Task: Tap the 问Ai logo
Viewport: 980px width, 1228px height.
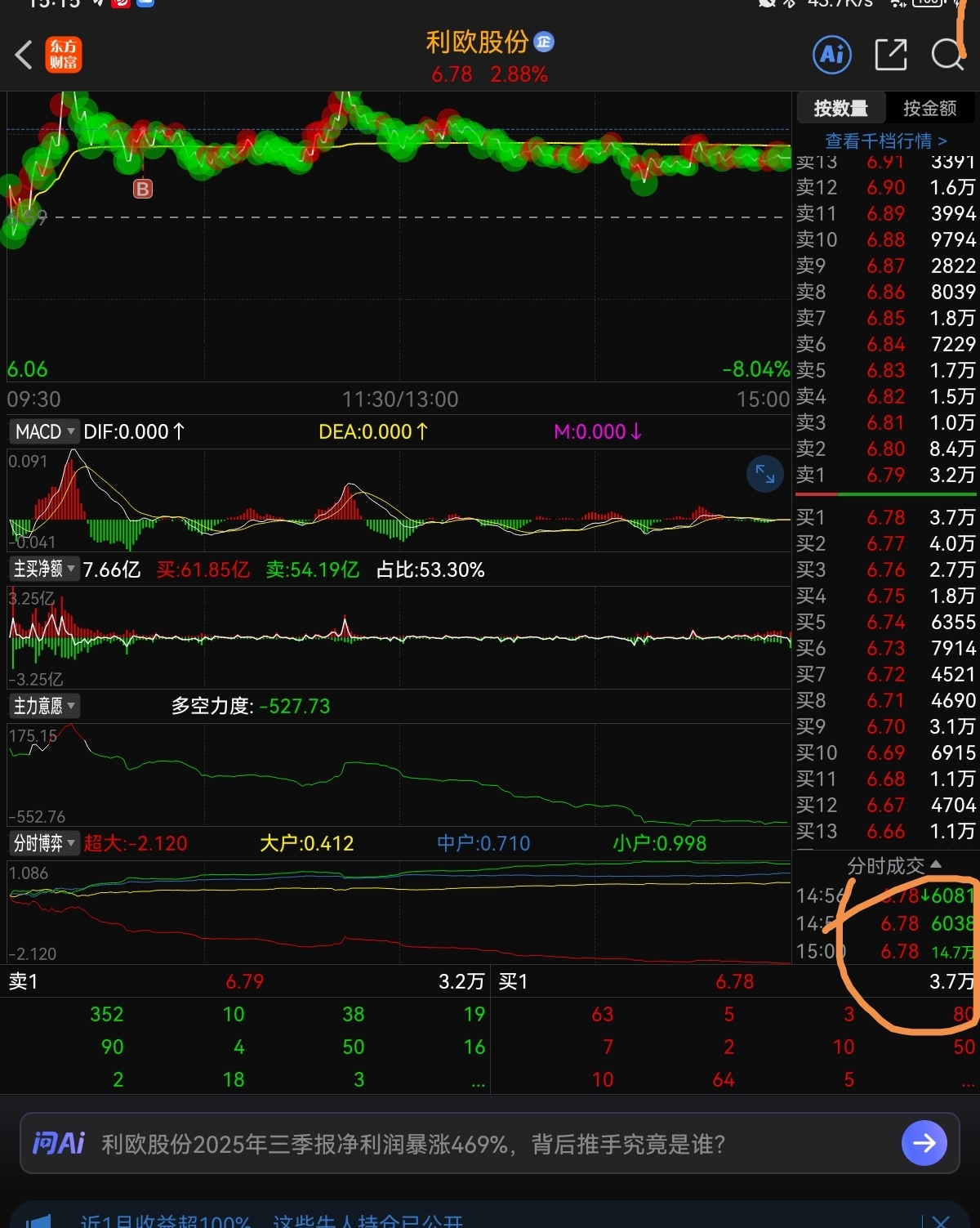Action: coord(59,1143)
